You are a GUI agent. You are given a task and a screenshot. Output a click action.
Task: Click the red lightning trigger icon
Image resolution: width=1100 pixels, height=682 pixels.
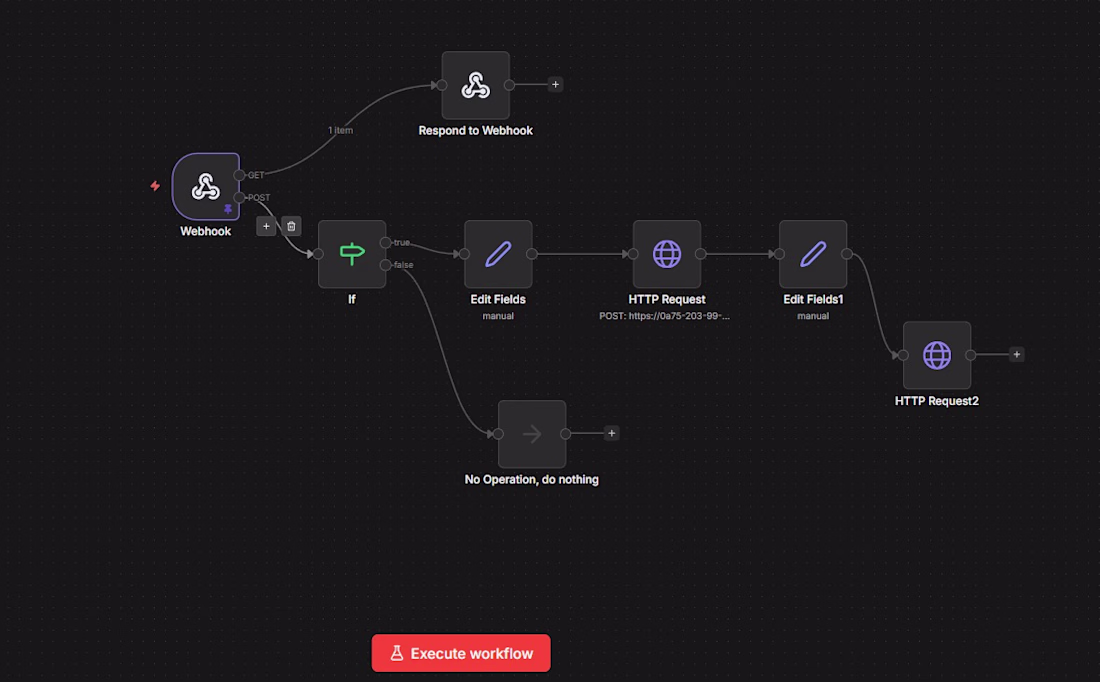tap(155, 186)
